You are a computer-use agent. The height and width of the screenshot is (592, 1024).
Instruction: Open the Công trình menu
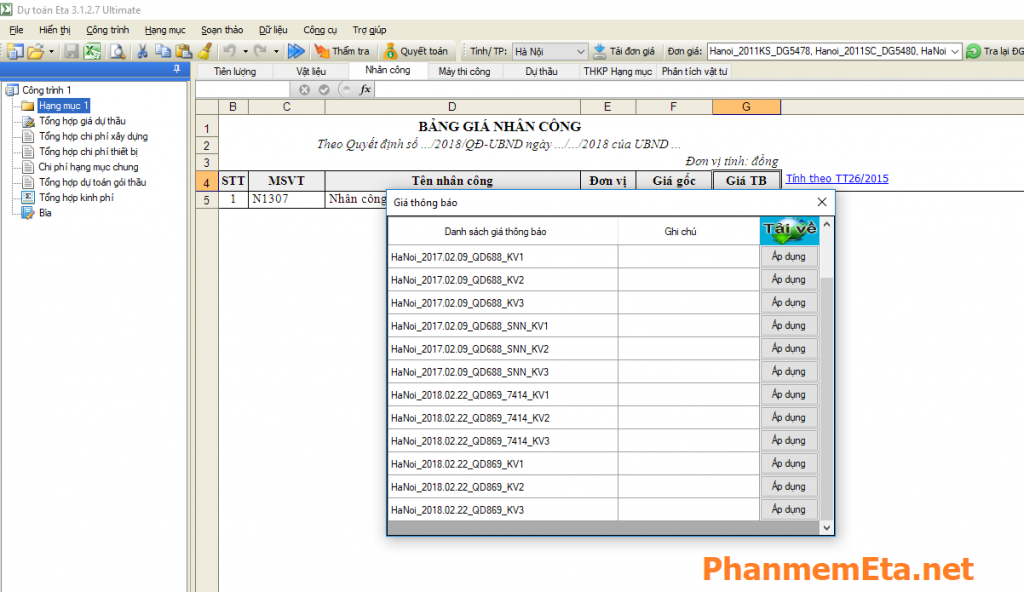[107, 30]
